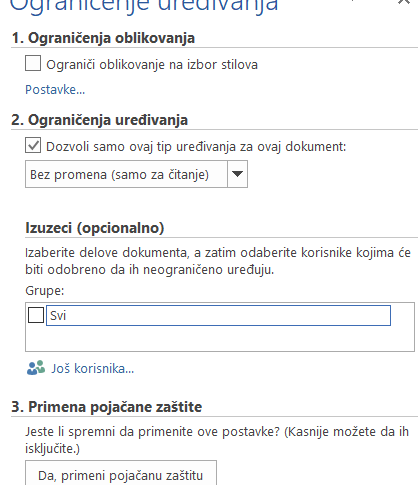
Task: Click the Ograničenja oblikovanja section heading
Action: click(x=103, y=38)
